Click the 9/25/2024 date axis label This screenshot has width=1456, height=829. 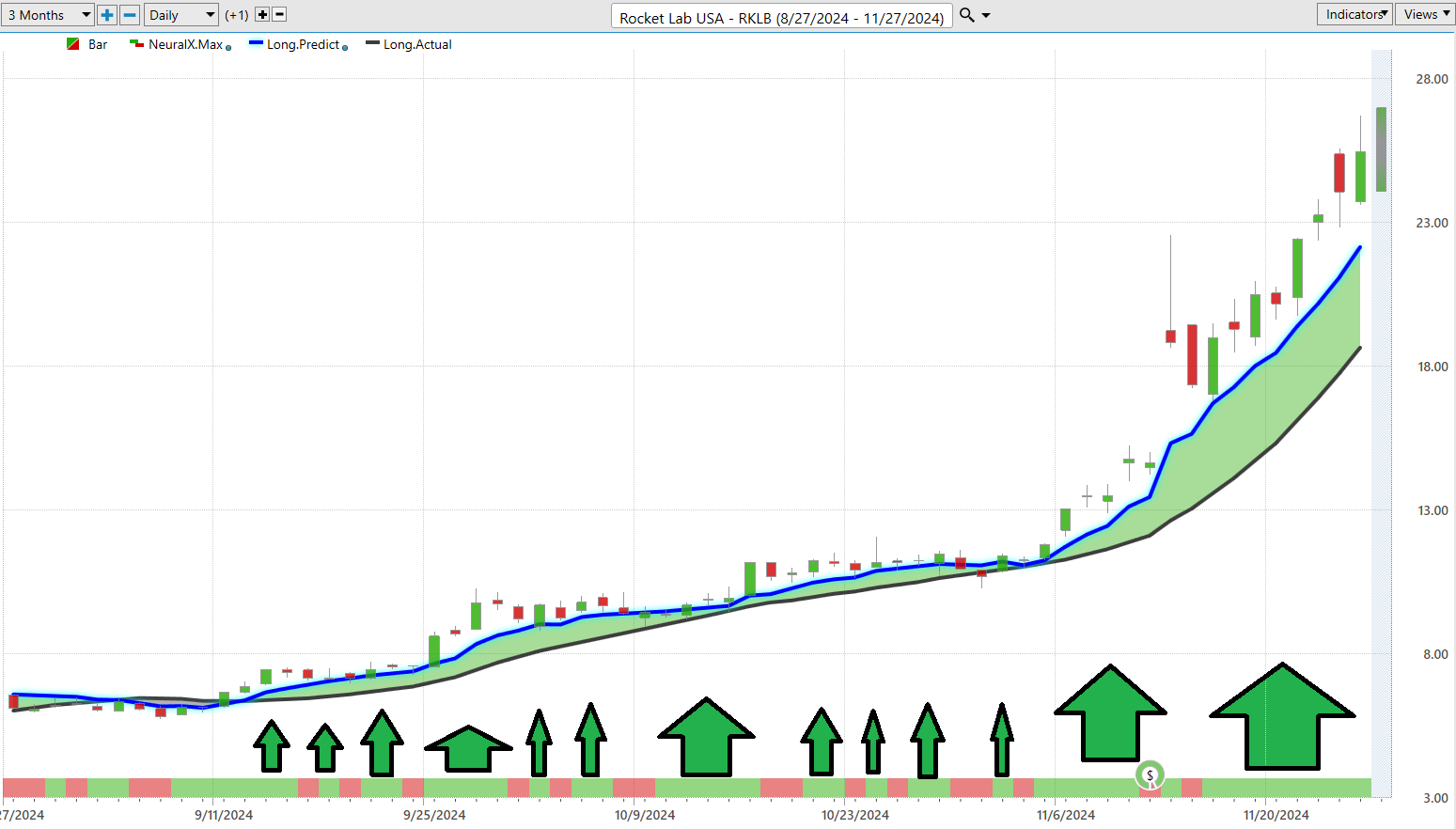(434, 815)
